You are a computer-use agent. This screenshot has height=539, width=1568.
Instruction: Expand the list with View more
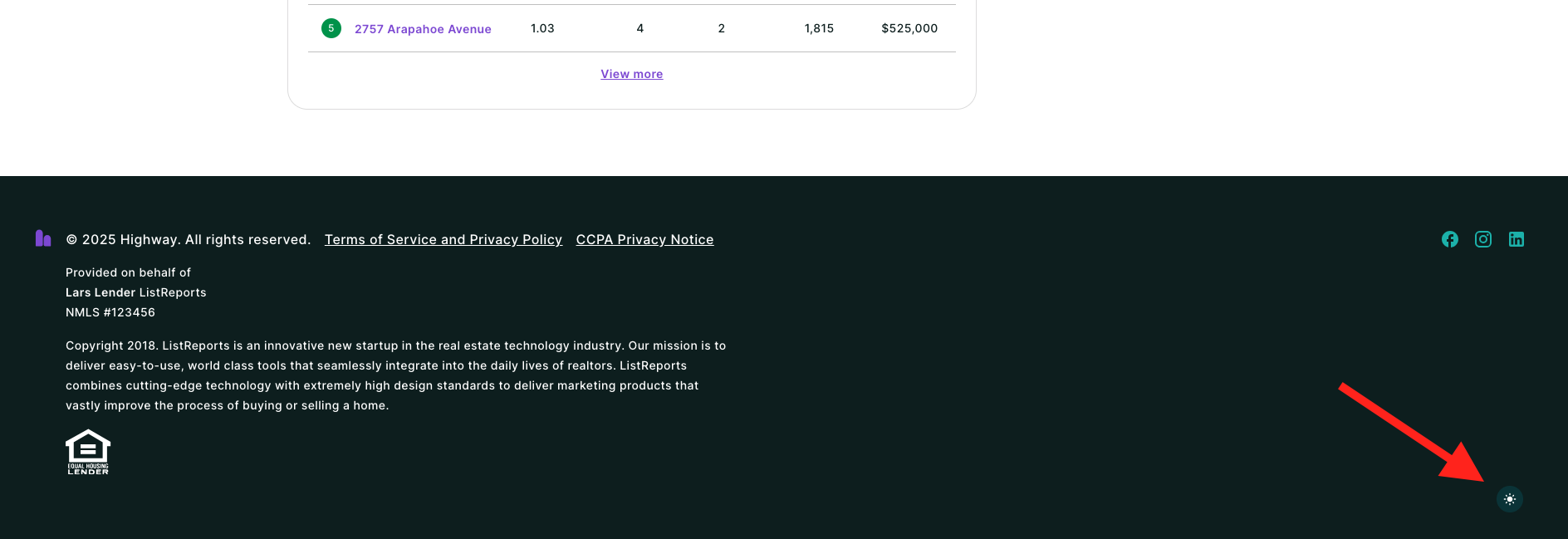click(631, 74)
